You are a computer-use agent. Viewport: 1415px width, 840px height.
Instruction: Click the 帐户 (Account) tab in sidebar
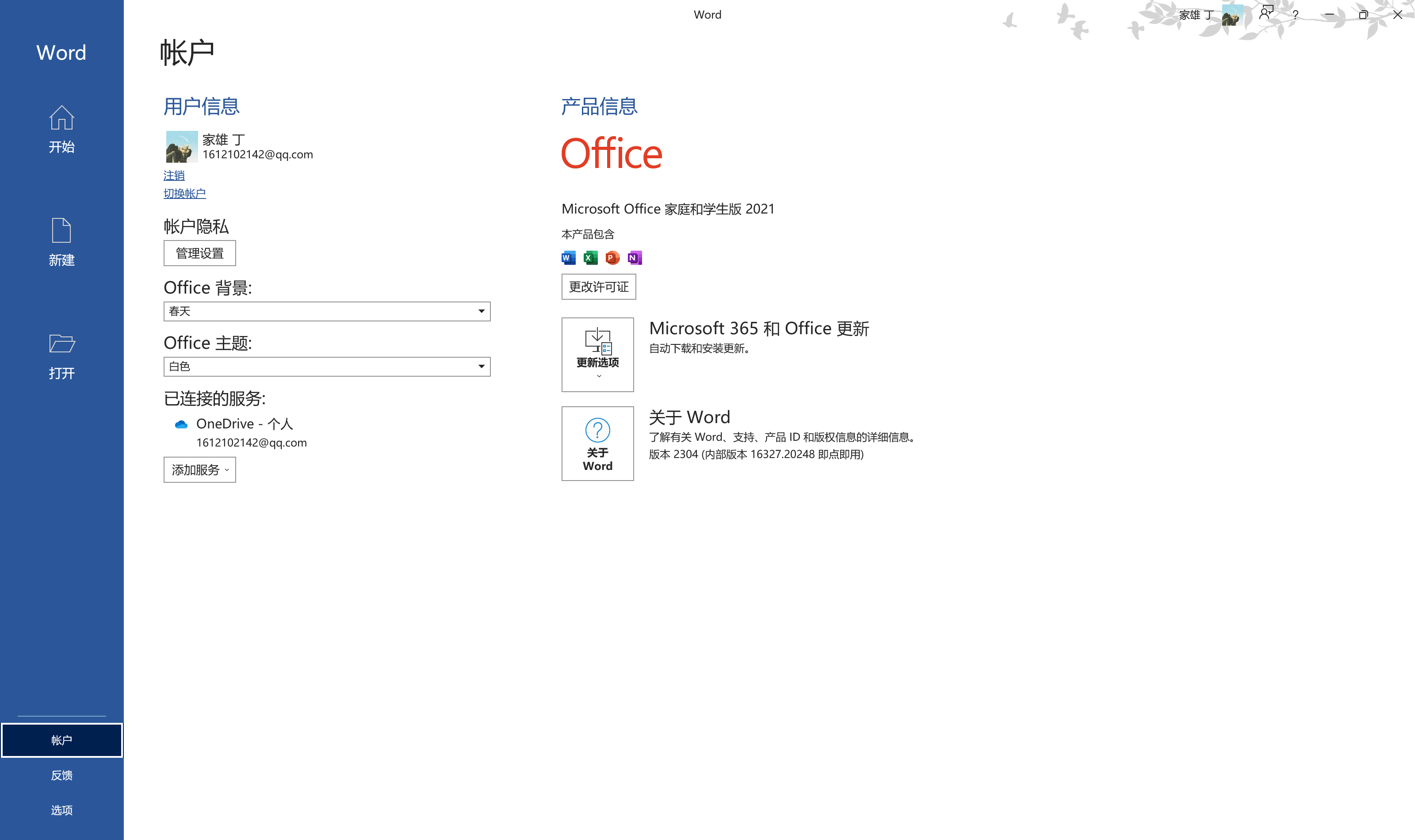coord(63,739)
